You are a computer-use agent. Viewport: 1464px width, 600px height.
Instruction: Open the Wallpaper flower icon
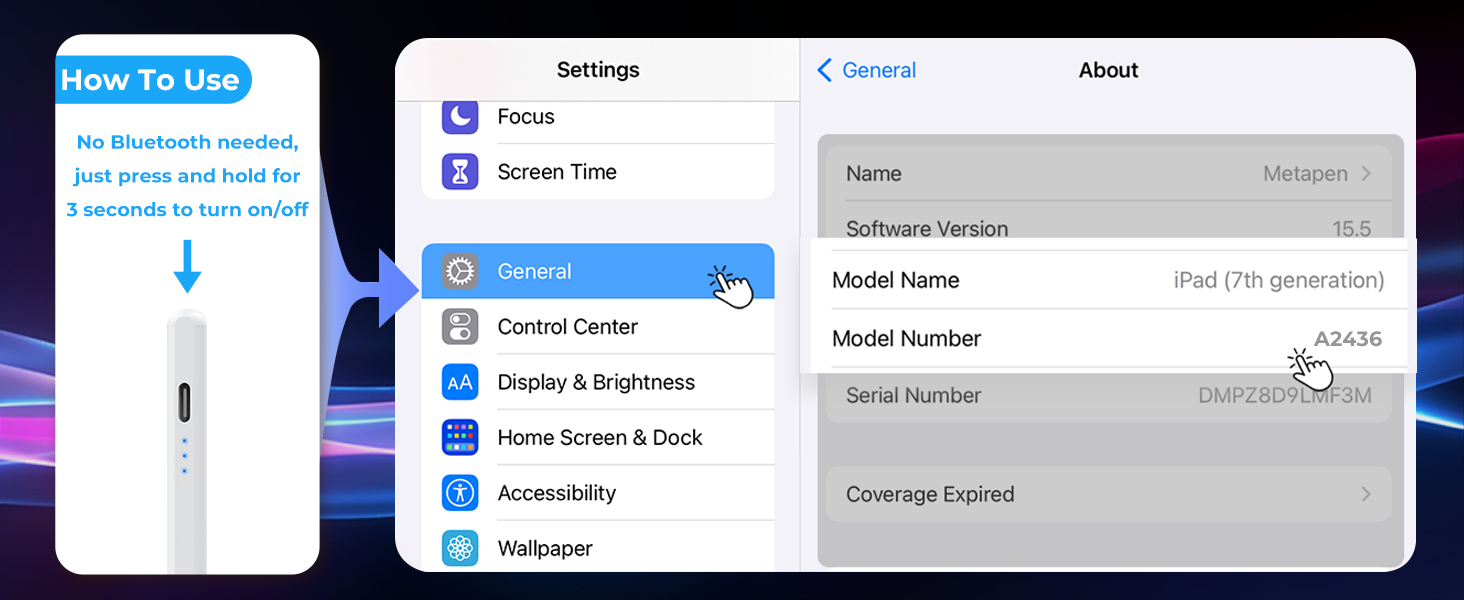[x=460, y=548]
